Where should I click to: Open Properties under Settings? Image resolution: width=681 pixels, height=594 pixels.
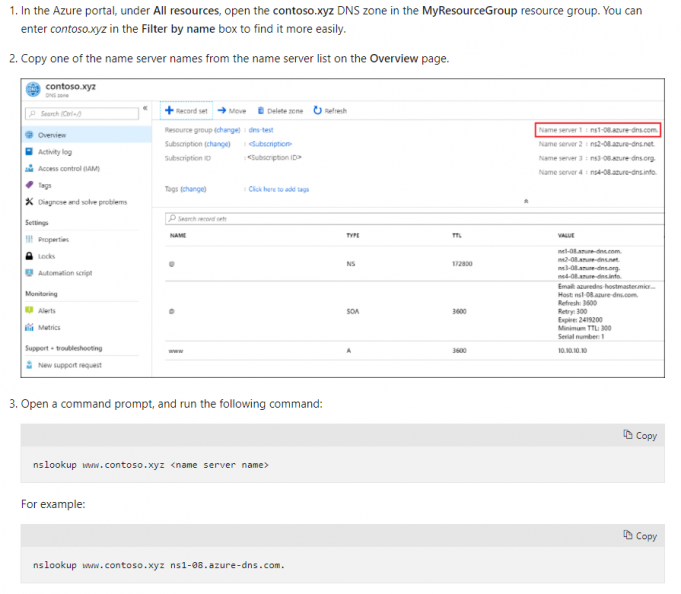point(53,240)
